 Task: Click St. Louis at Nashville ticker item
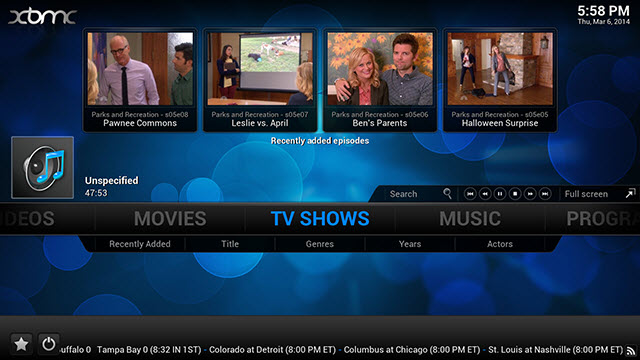[x=556, y=350]
